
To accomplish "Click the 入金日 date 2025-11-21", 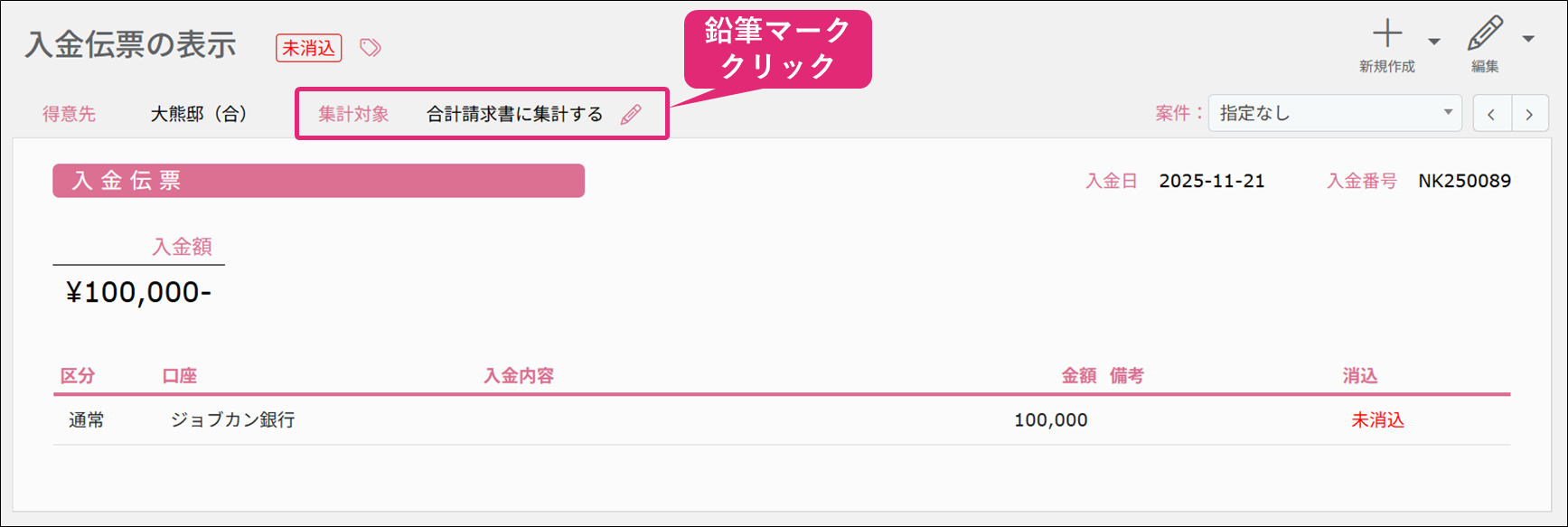I will coord(1211,181).
